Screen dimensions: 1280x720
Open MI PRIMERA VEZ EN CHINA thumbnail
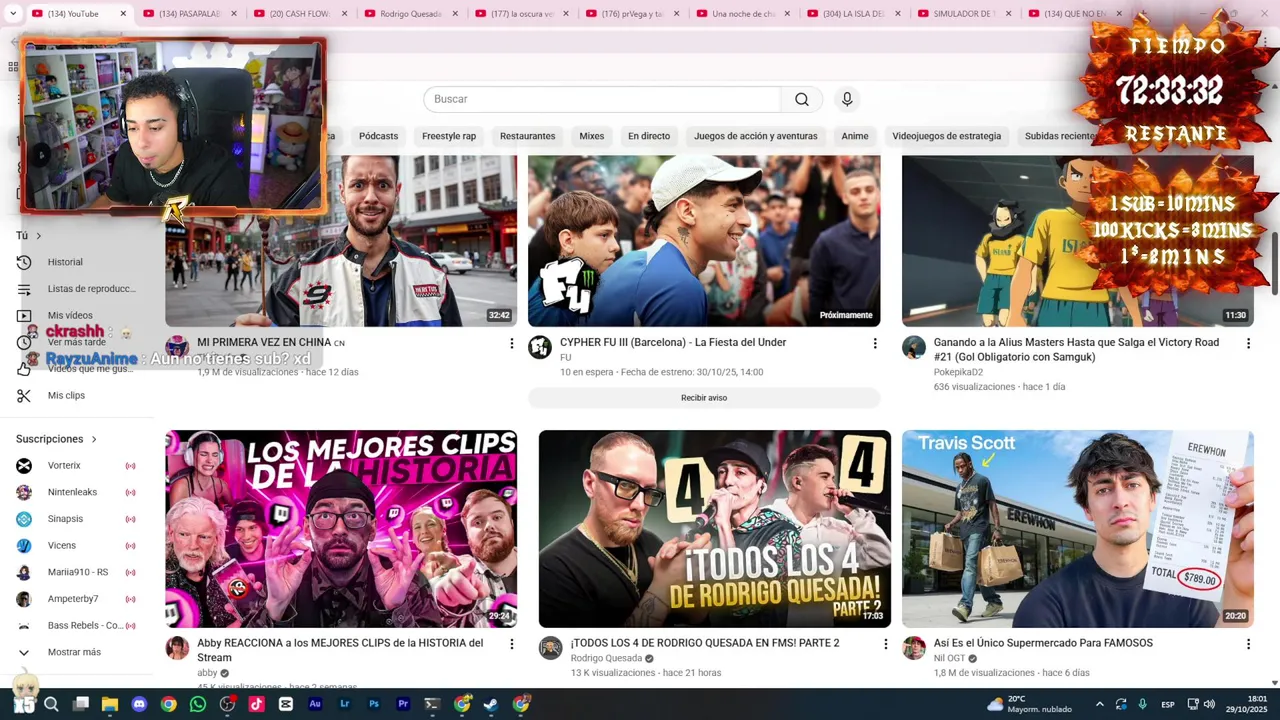(x=341, y=241)
